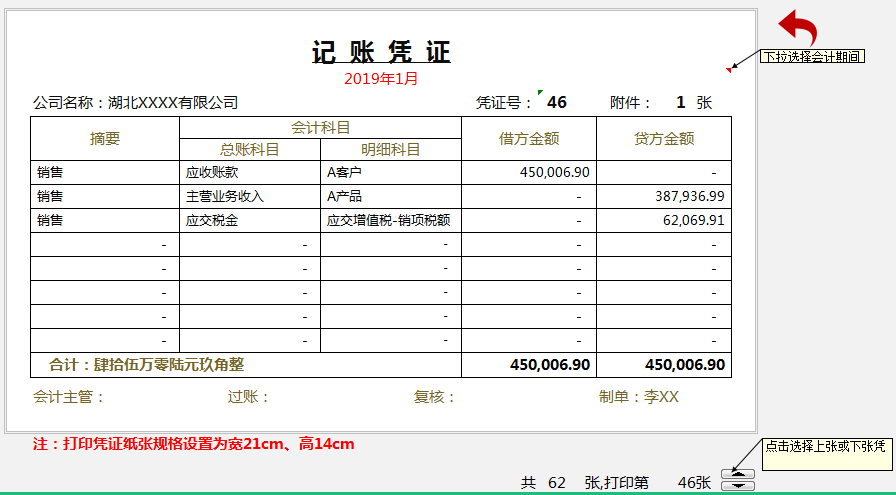Viewport: 896px width, 495px height.
Task: Click the 凭证号 label
Action: [503, 103]
